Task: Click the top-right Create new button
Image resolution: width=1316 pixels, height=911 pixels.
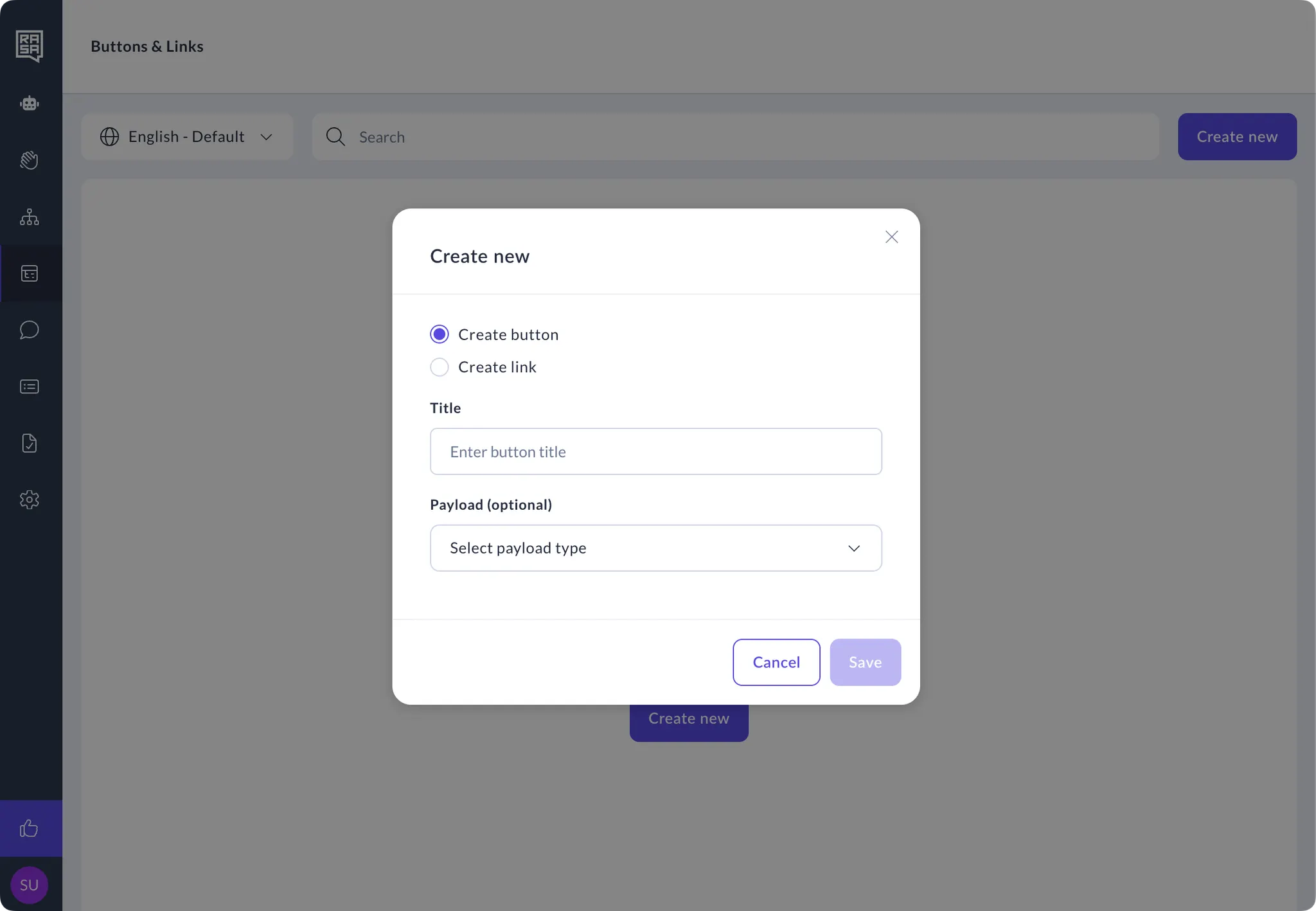Action: (1237, 137)
